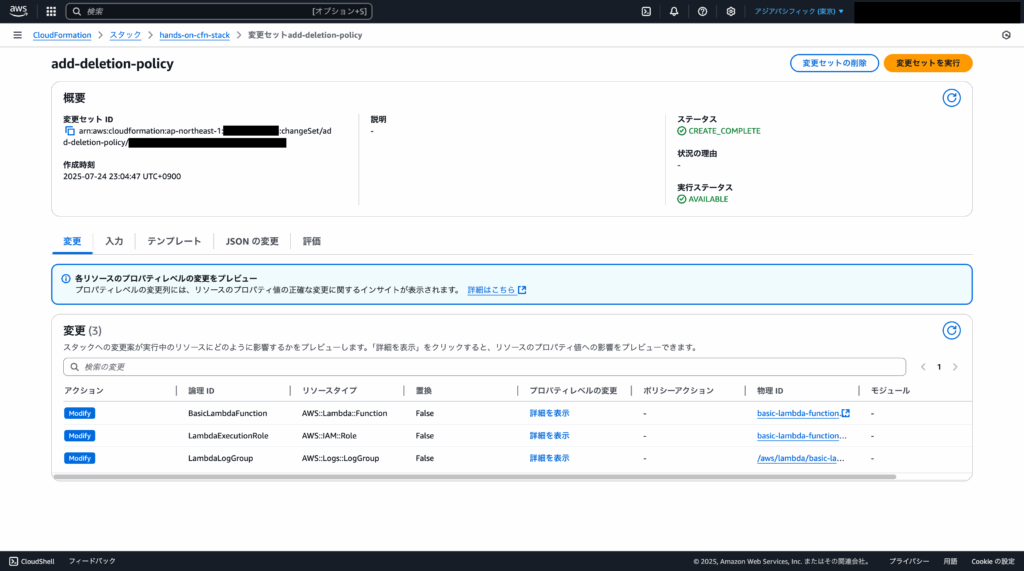Image resolution: width=1024 pixels, height=571 pixels.
Task: Open the スタック breadcrumb link
Action: 125,35
